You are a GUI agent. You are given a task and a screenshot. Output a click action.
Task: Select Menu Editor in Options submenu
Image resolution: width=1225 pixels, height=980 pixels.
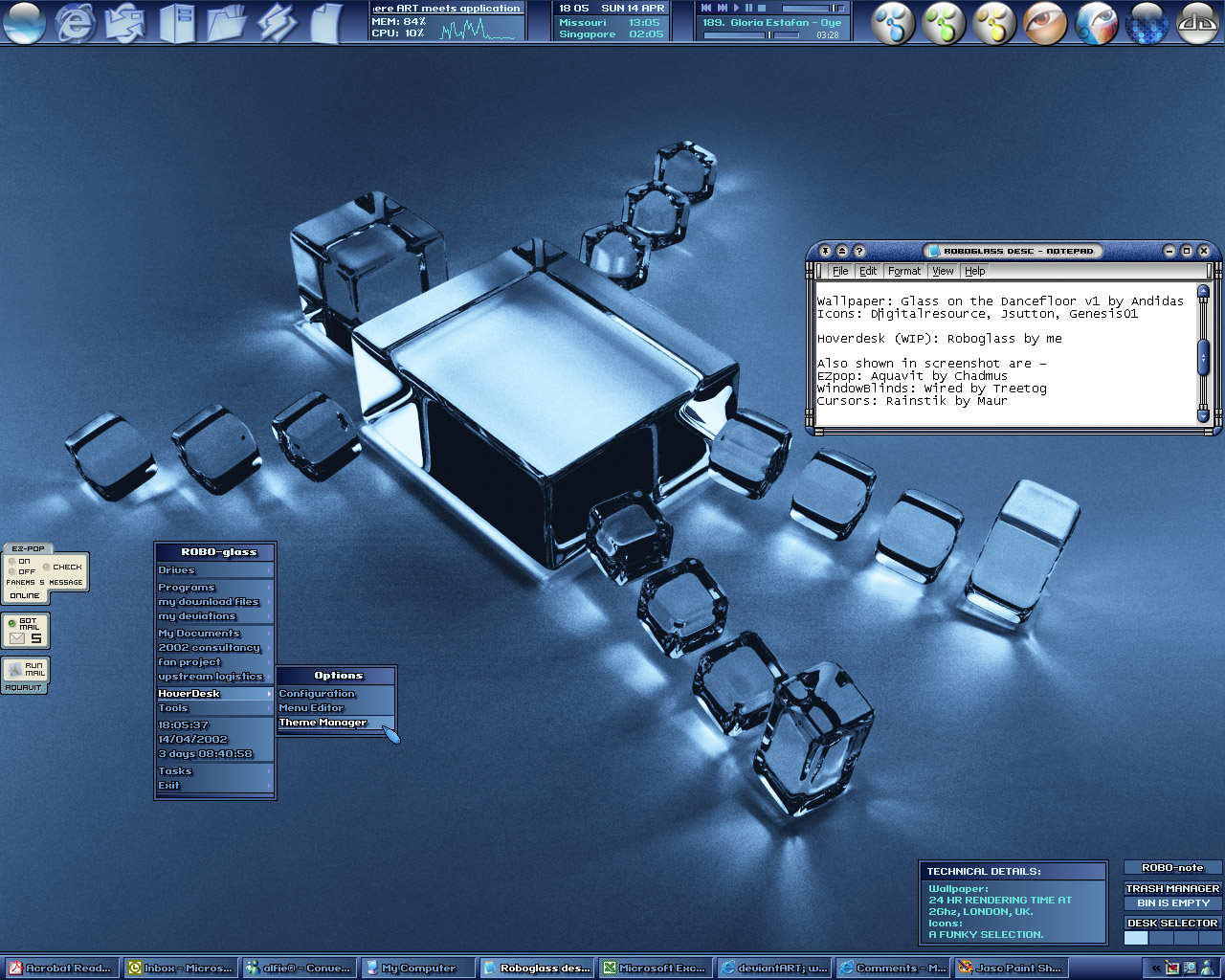tap(335, 708)
